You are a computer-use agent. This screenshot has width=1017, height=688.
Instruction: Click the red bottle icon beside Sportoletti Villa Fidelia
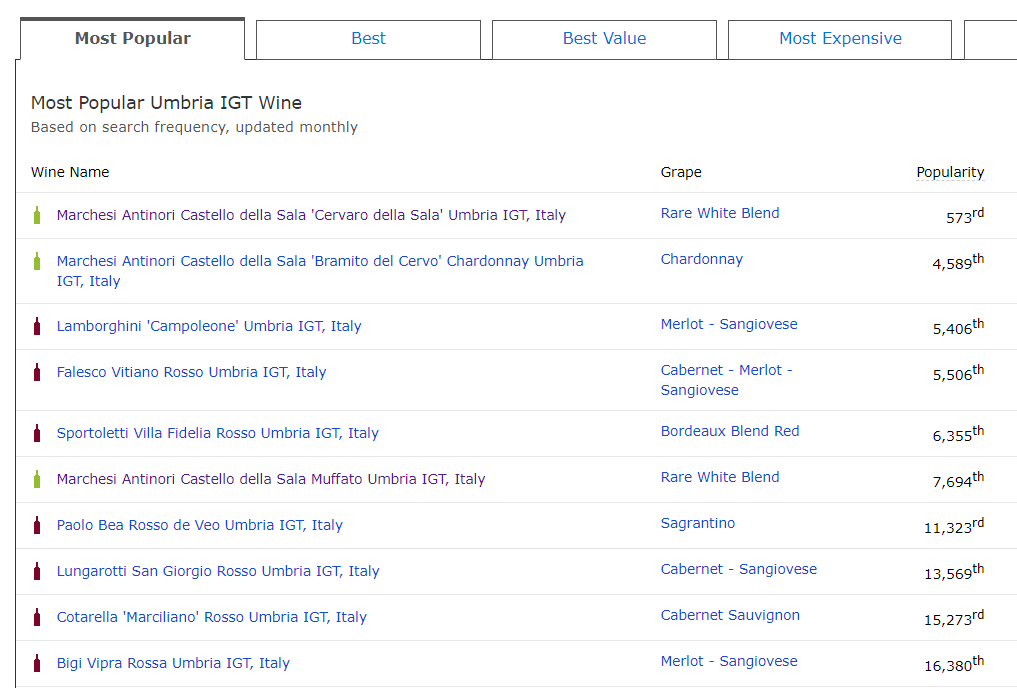37,433
